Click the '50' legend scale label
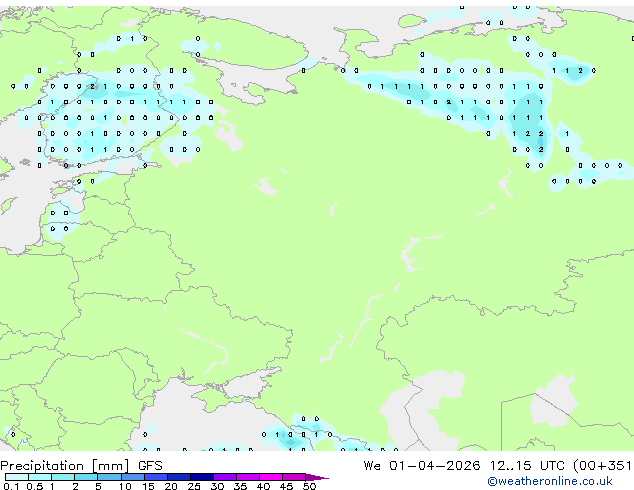634x490 pixels. pyautogui.click(x=309, y=486)
